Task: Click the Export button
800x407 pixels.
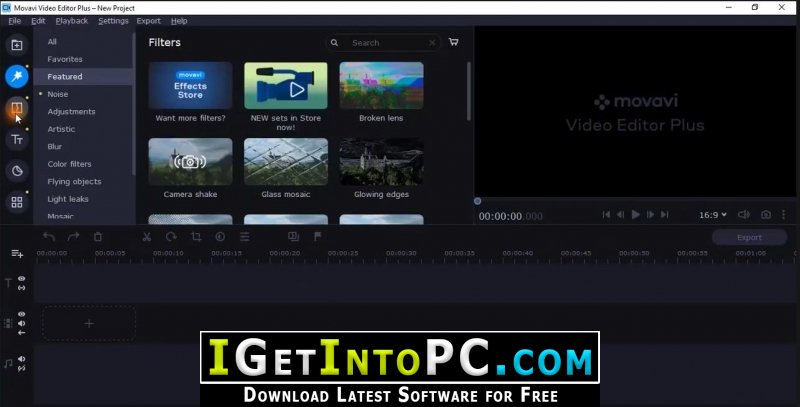Action: [x=749, y=237]
